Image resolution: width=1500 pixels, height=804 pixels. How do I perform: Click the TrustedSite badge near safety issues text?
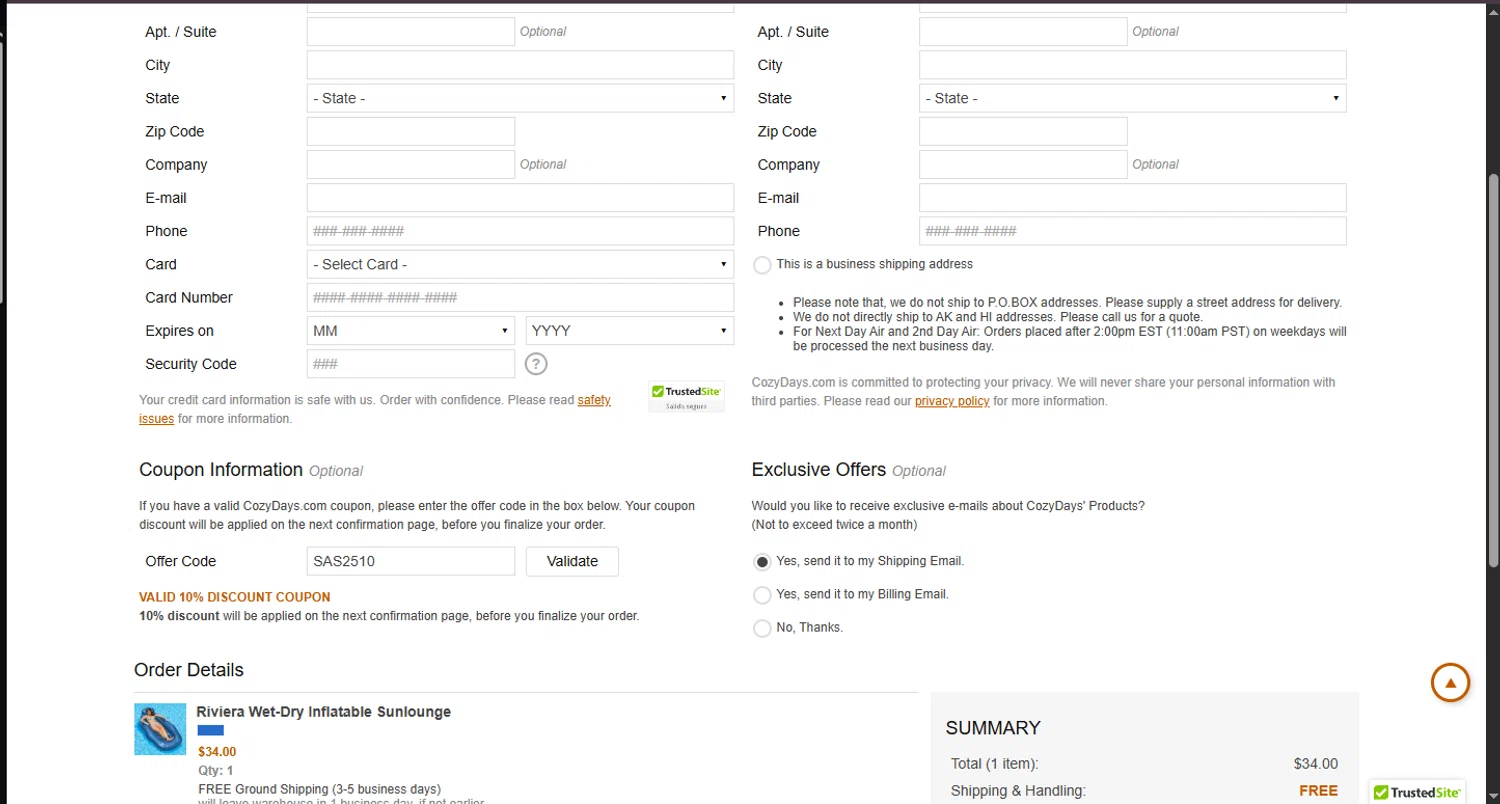pos(686,397)
